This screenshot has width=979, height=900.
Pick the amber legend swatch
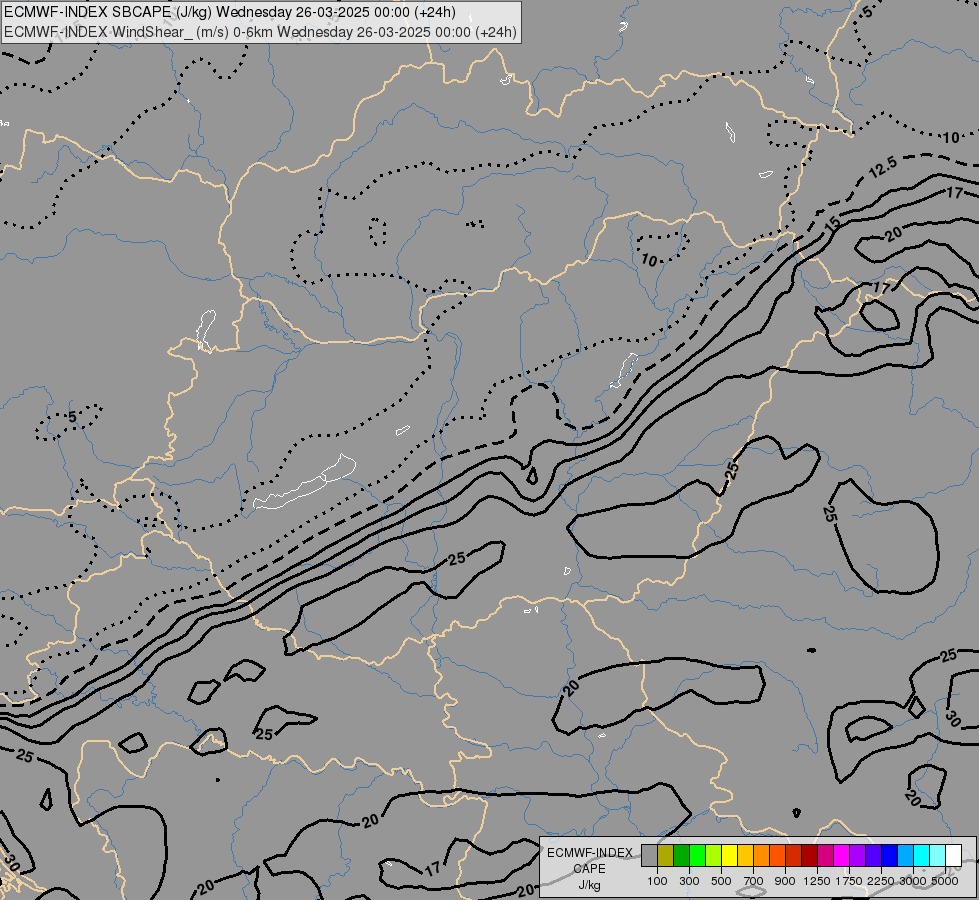click(x=745, y=855)
